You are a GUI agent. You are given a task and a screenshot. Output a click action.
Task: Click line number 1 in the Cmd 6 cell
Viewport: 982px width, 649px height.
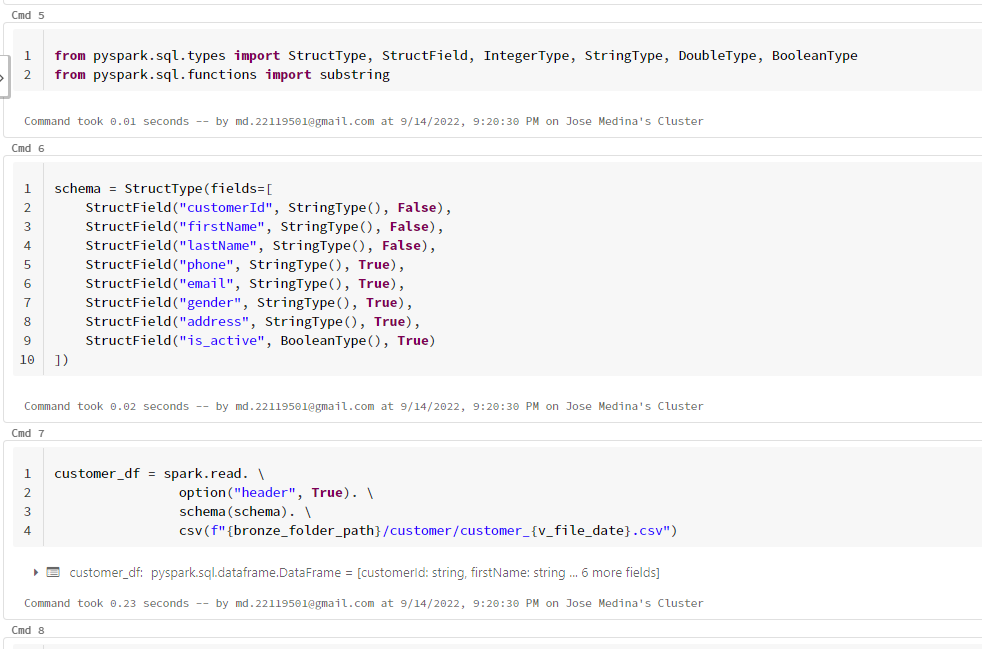[x=27, y=188]
